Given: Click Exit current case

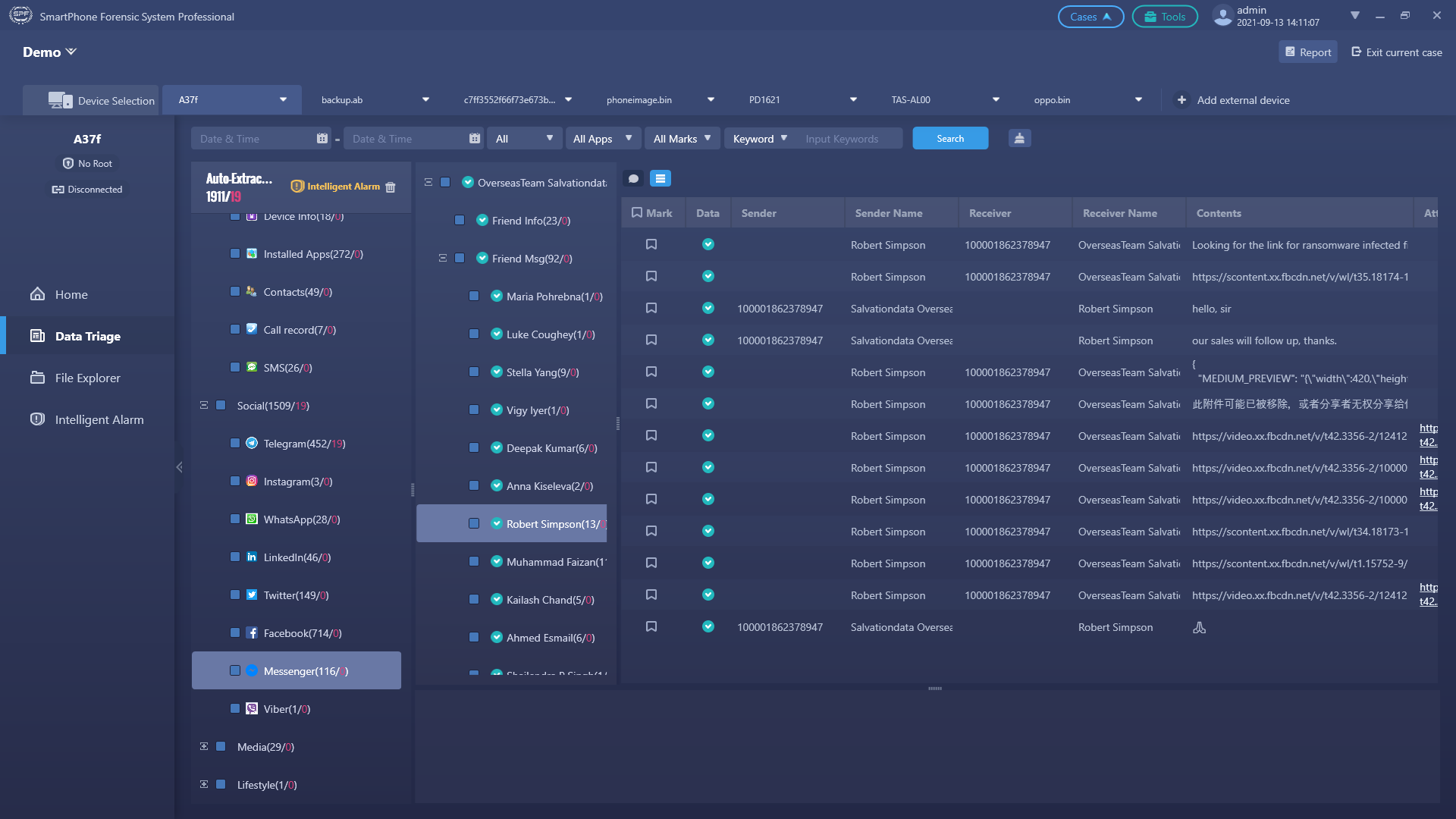Looking at the screenshot, I should pyautogui.click(x=1397, y=52).
